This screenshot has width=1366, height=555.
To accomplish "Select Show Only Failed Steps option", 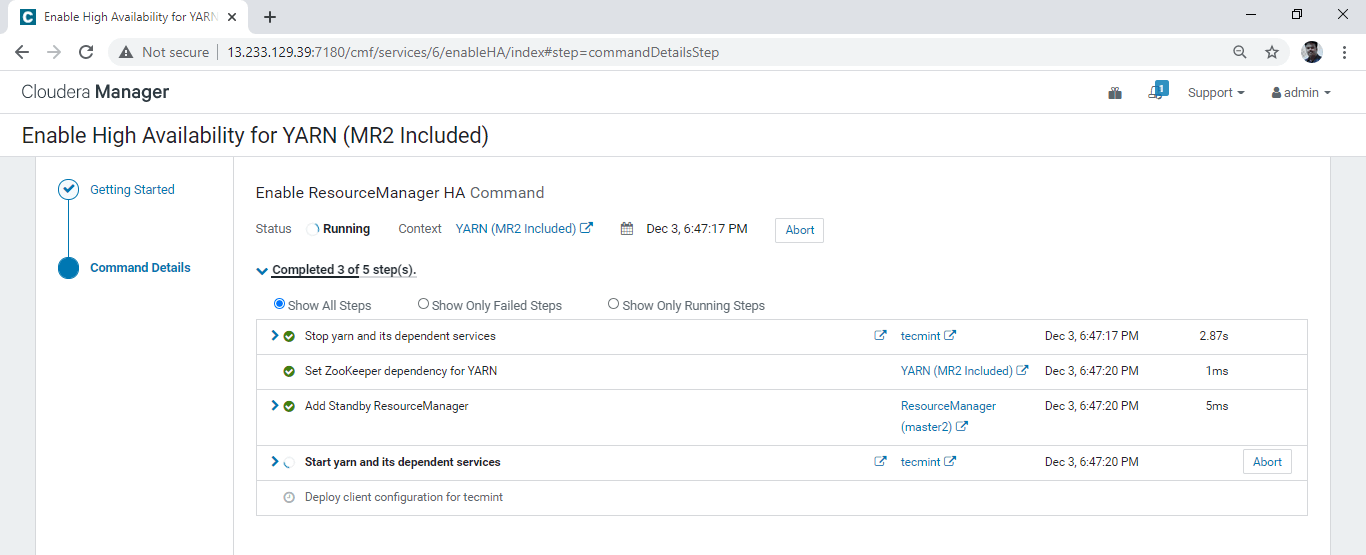I will 424,304.
